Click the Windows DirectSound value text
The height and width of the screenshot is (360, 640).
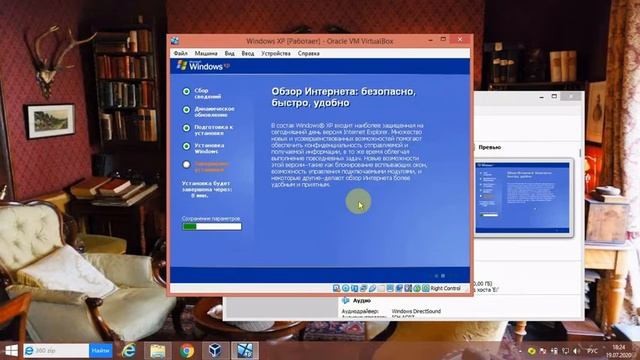[x=416, y=311]
